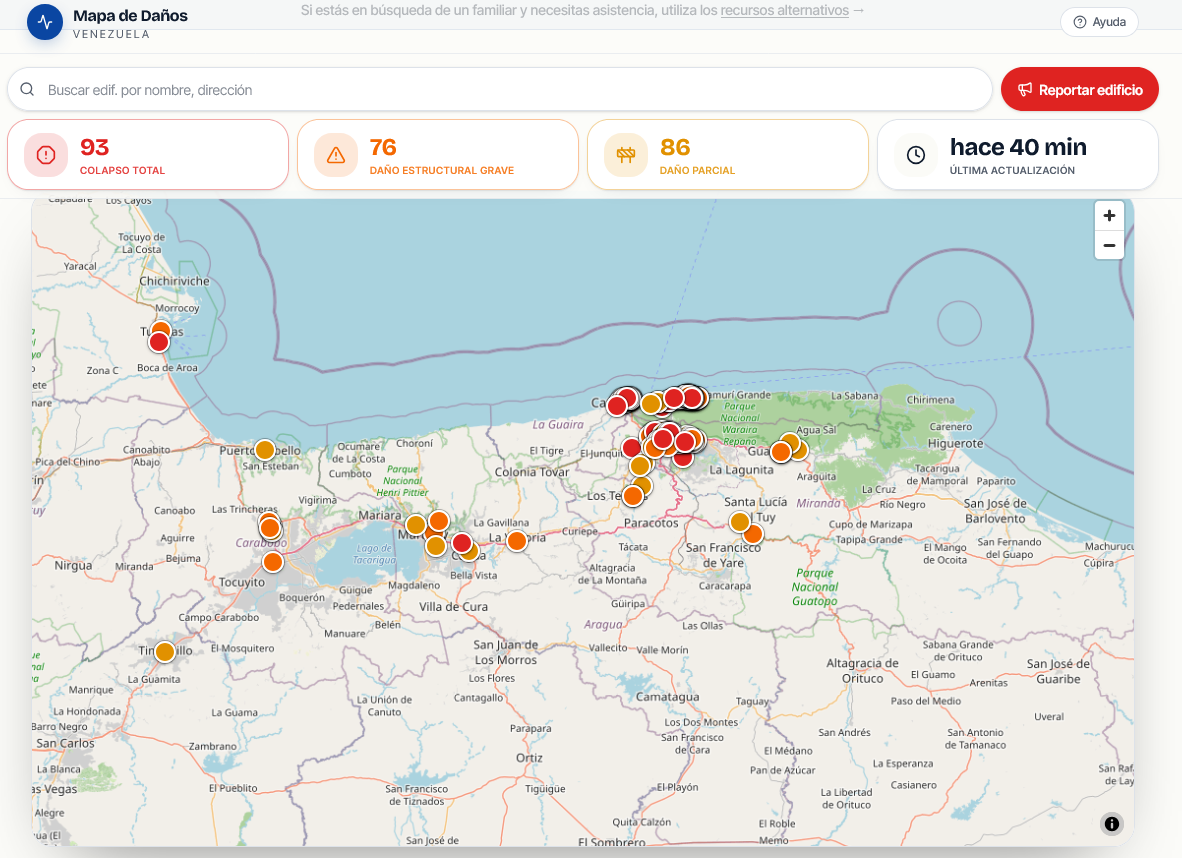Open the Ayuda help button

(1099, 22)
